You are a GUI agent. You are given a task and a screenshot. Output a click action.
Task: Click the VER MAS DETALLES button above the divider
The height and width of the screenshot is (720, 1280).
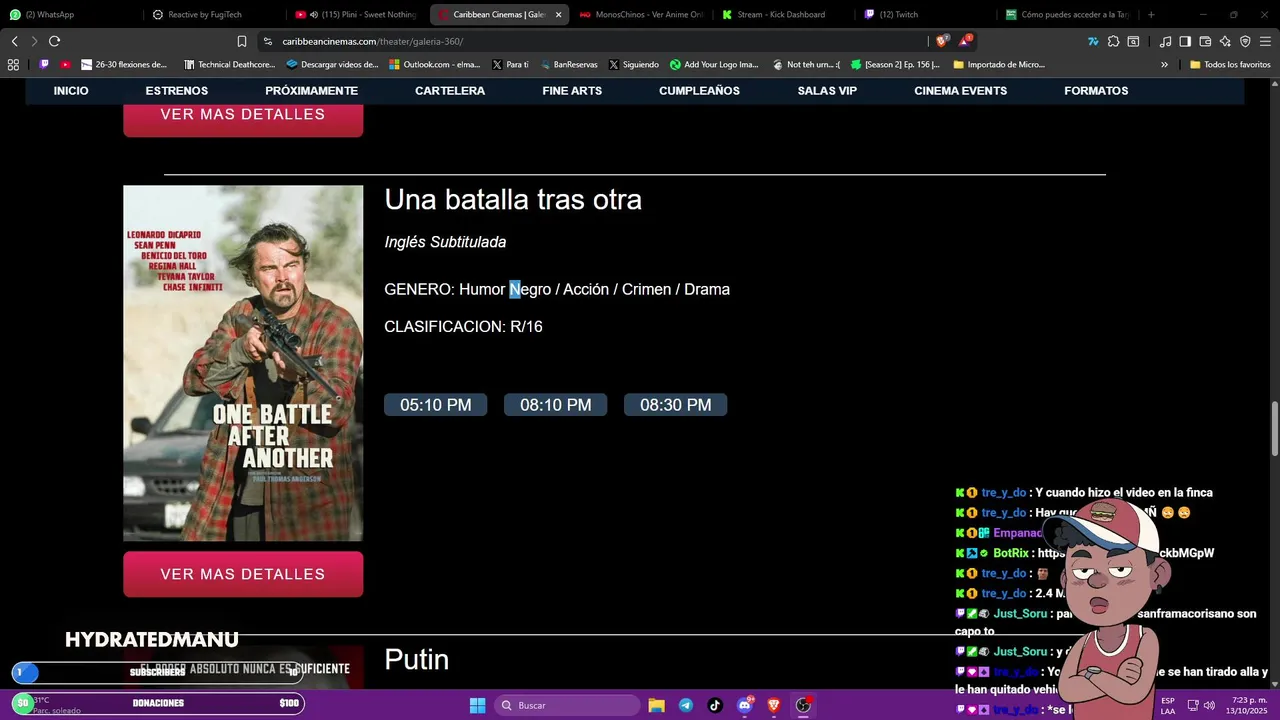click(243, 118)
